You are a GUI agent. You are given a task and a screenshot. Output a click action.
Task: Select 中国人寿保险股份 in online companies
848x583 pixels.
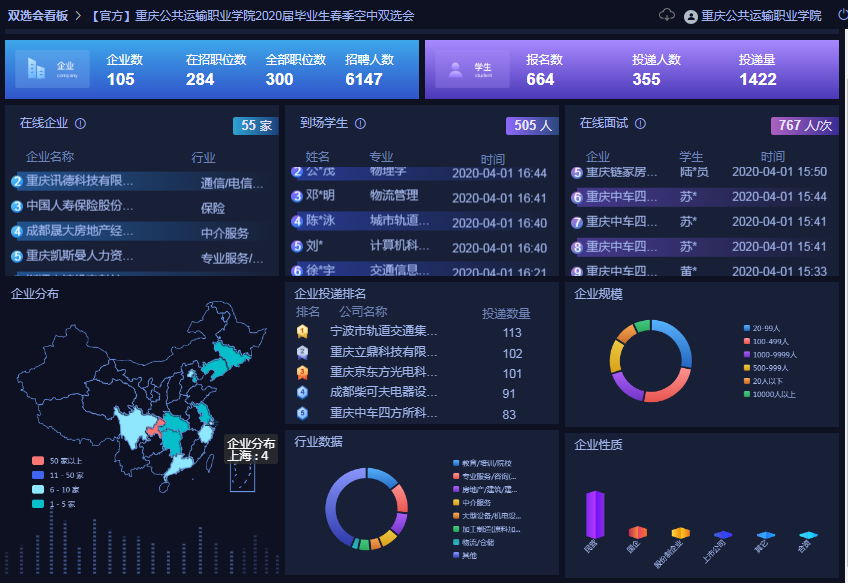pyautogui.click(x=79, y=206)
